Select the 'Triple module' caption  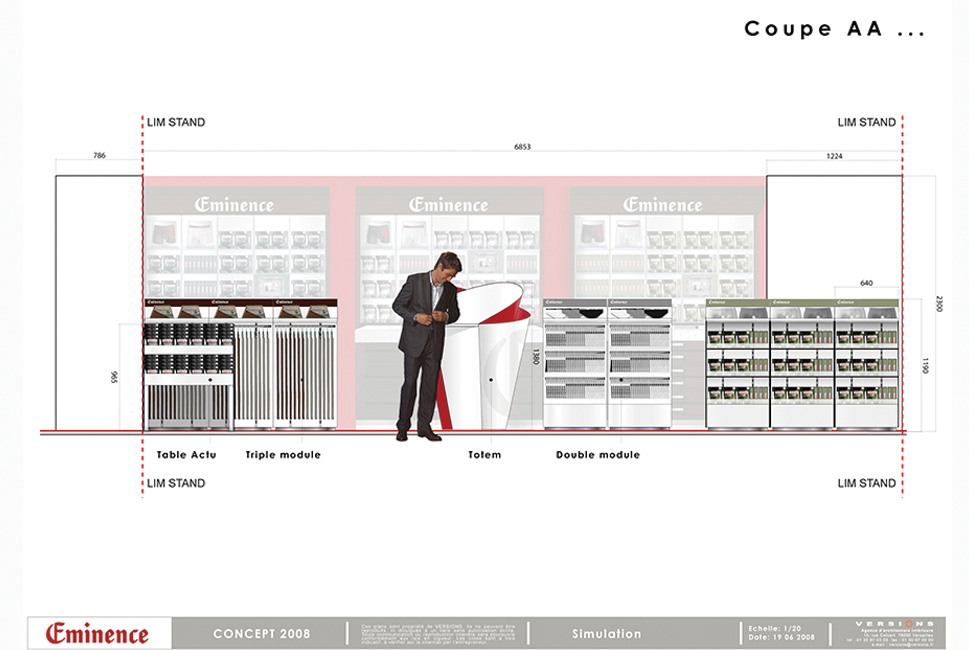(x=283, y=455)
